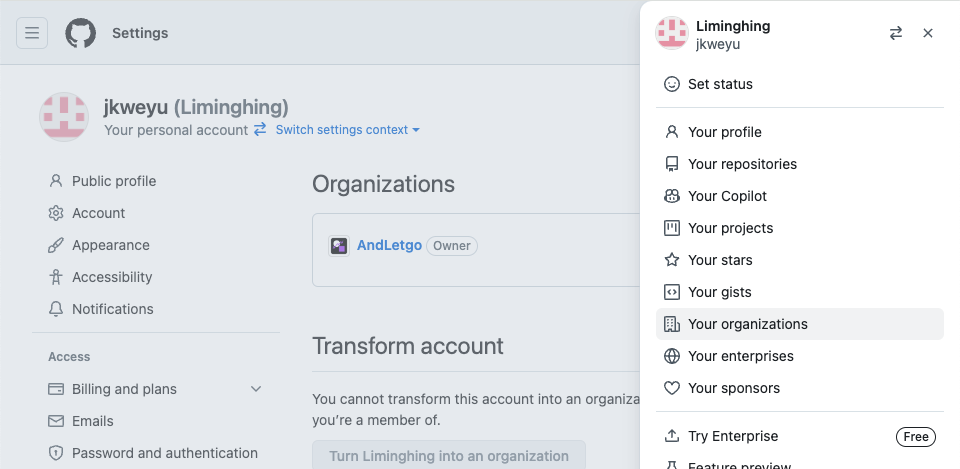Click the Owner role badge
This screenshot has width=960, height=469.
tap(452, 246)
